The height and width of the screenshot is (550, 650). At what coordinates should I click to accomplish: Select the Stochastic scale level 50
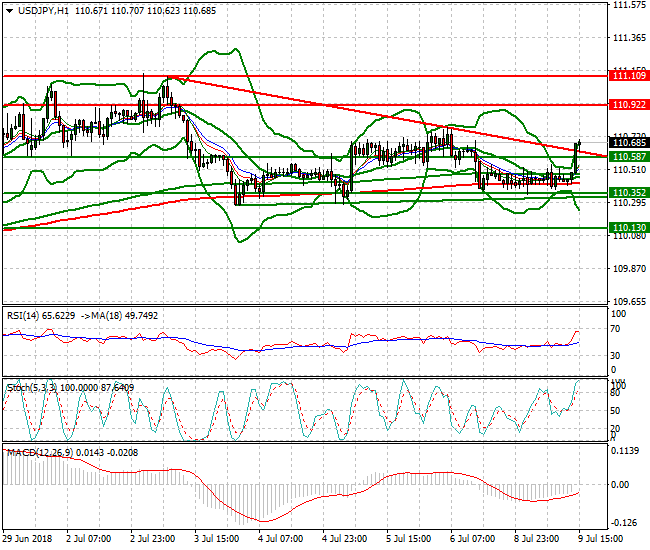tap(616, 411)
